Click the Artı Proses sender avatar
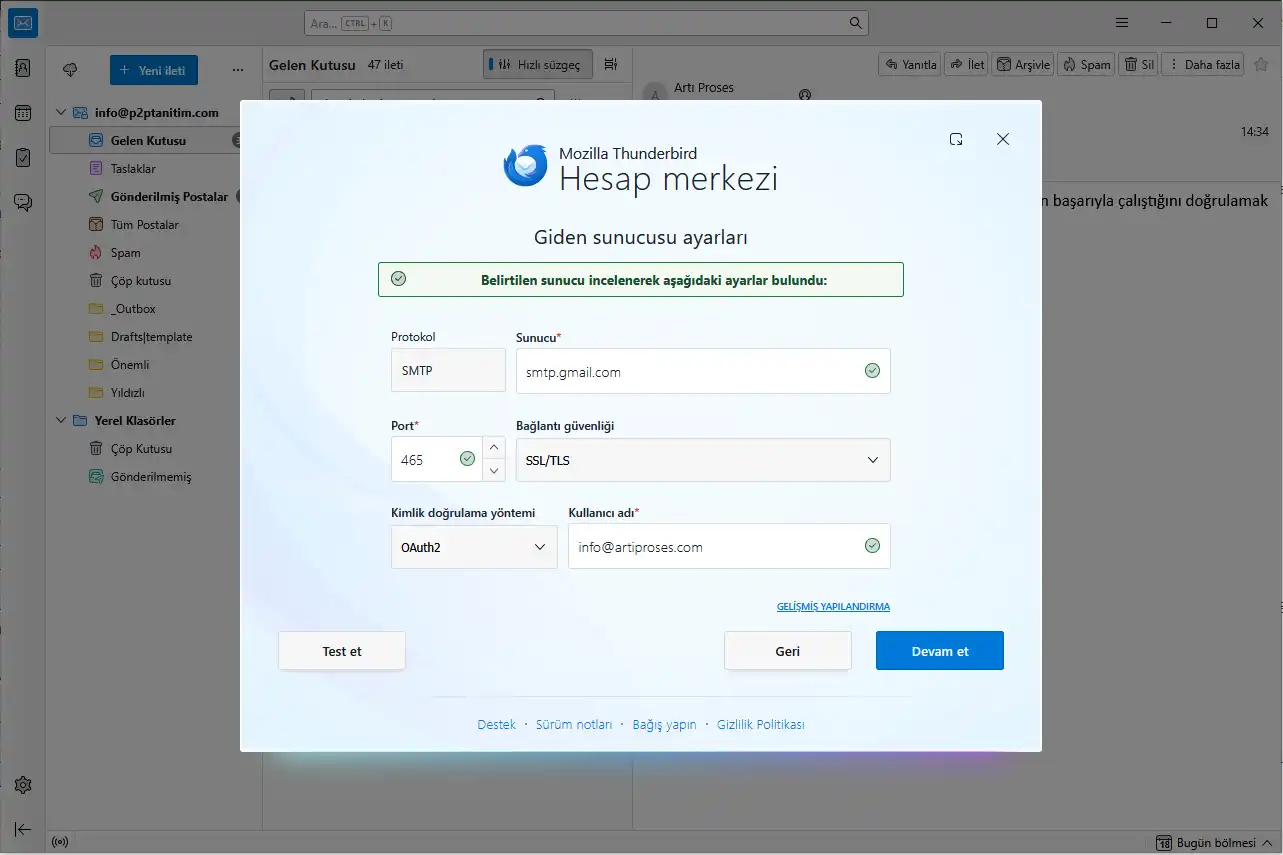 pos(655,95)
